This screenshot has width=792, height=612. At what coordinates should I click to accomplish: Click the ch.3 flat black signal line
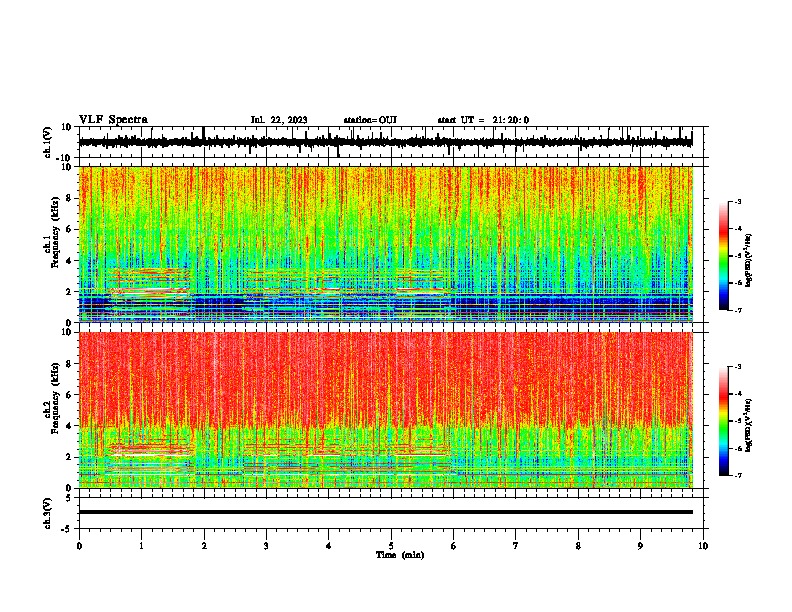[x=385, y=512]
